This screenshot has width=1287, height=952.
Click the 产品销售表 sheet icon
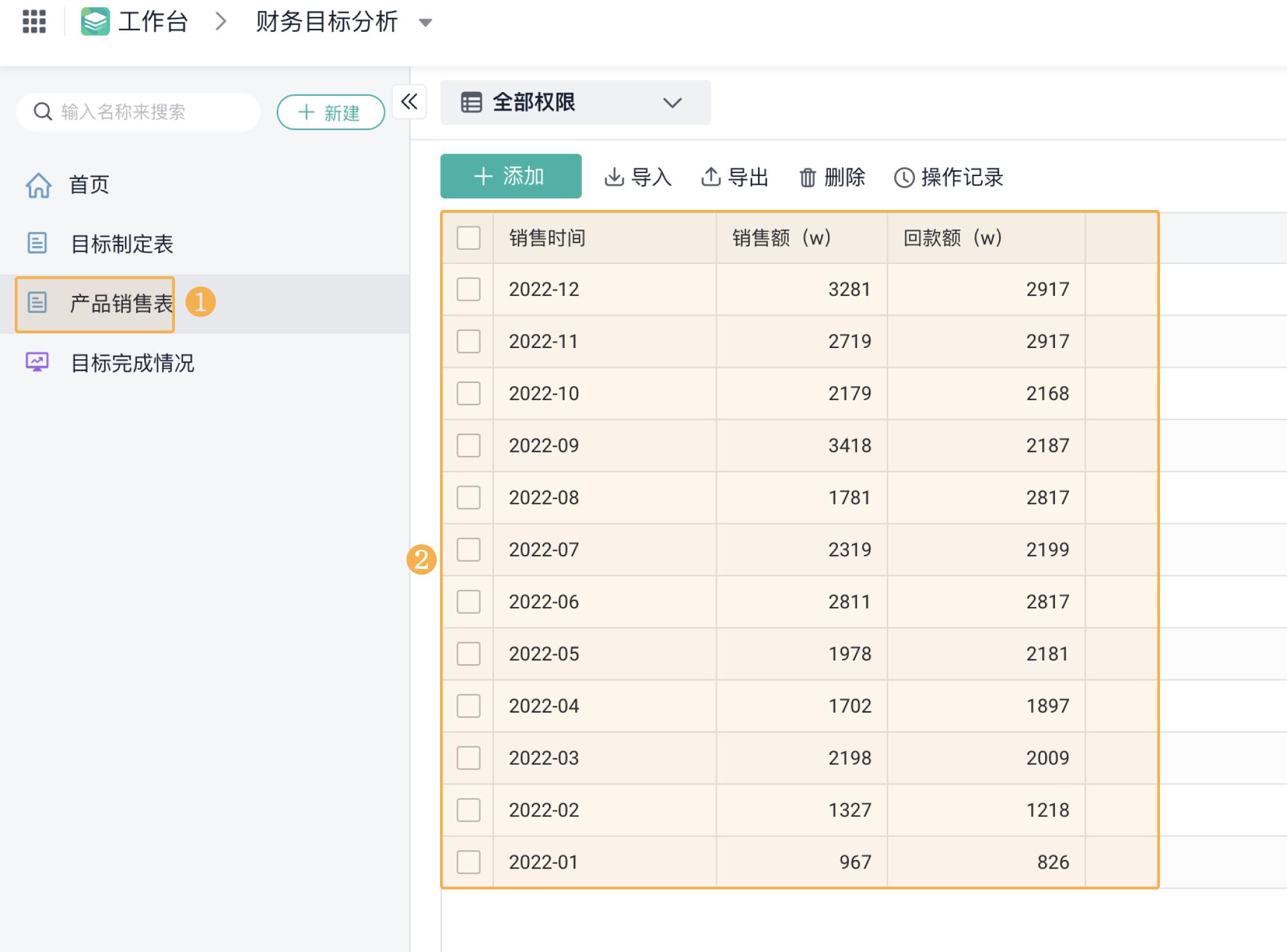[x=38, y=302]
